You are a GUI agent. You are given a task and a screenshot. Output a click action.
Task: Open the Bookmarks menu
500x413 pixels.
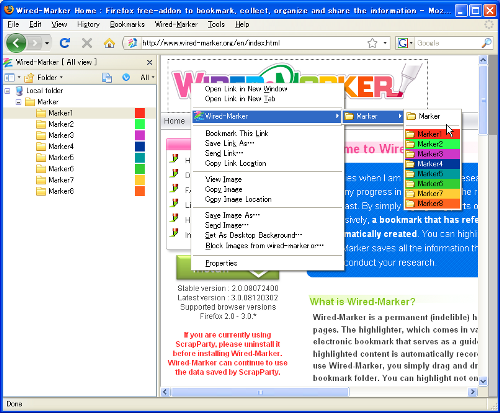127,24
